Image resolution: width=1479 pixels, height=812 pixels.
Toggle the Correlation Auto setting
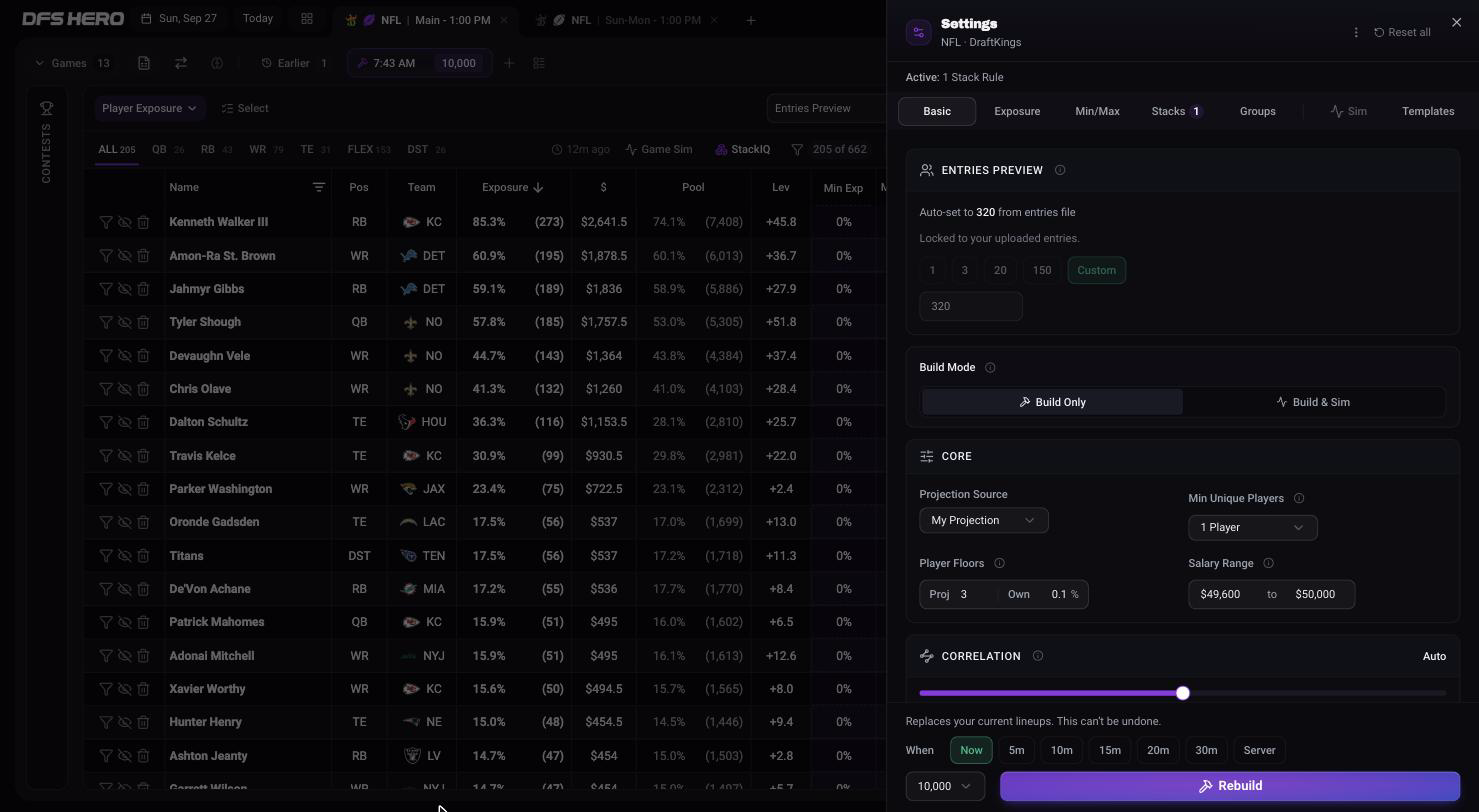click(x=1434, y=656)
